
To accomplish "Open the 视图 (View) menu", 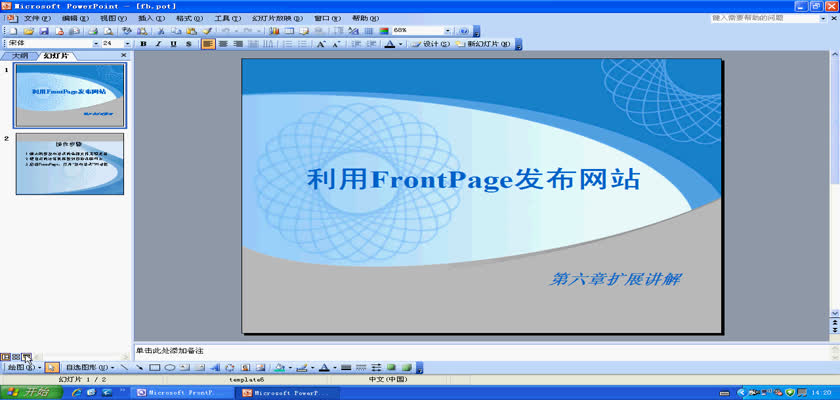I will (113, 18).
